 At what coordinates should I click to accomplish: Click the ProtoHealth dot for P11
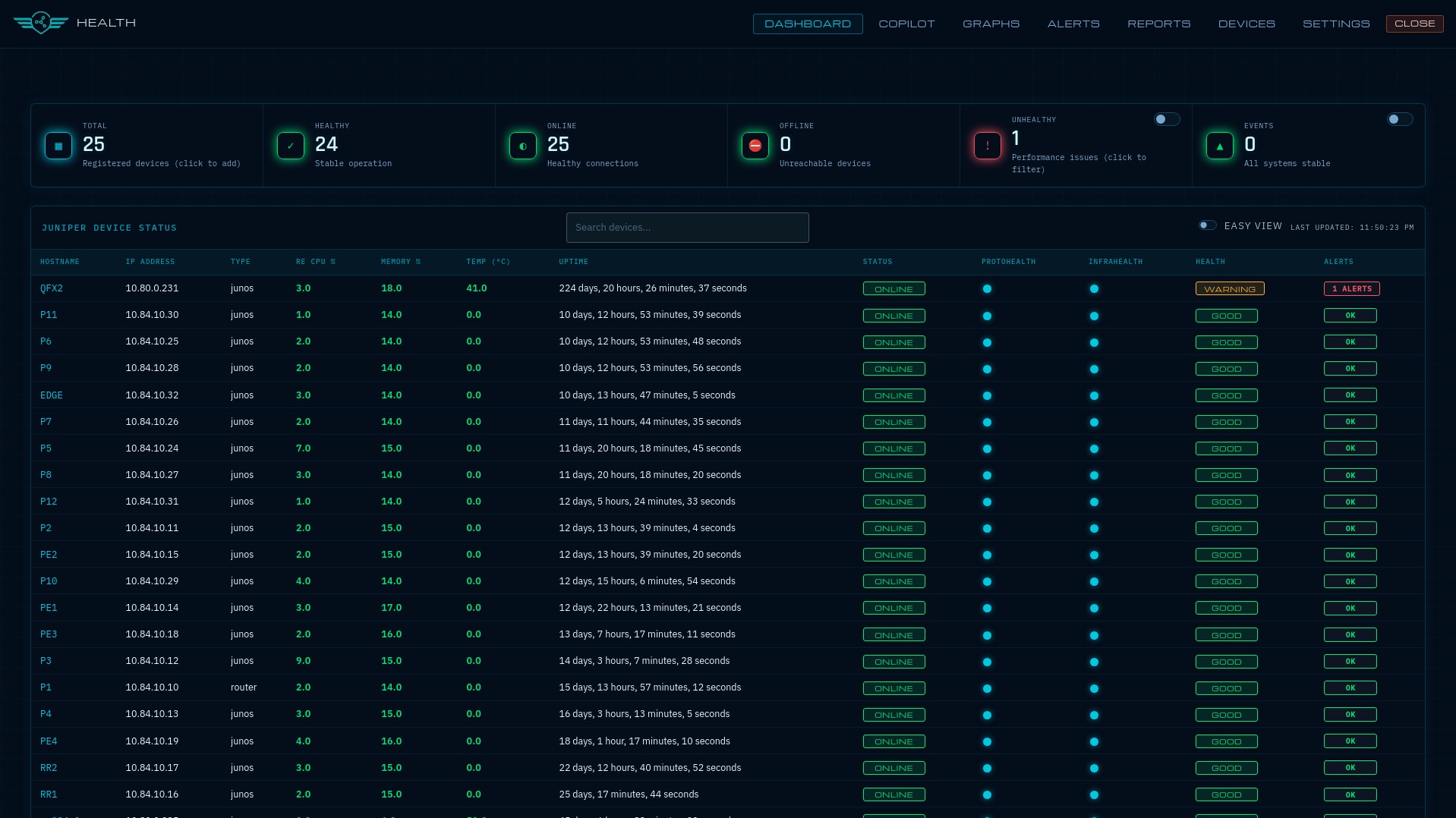click(x=987, y=316)
